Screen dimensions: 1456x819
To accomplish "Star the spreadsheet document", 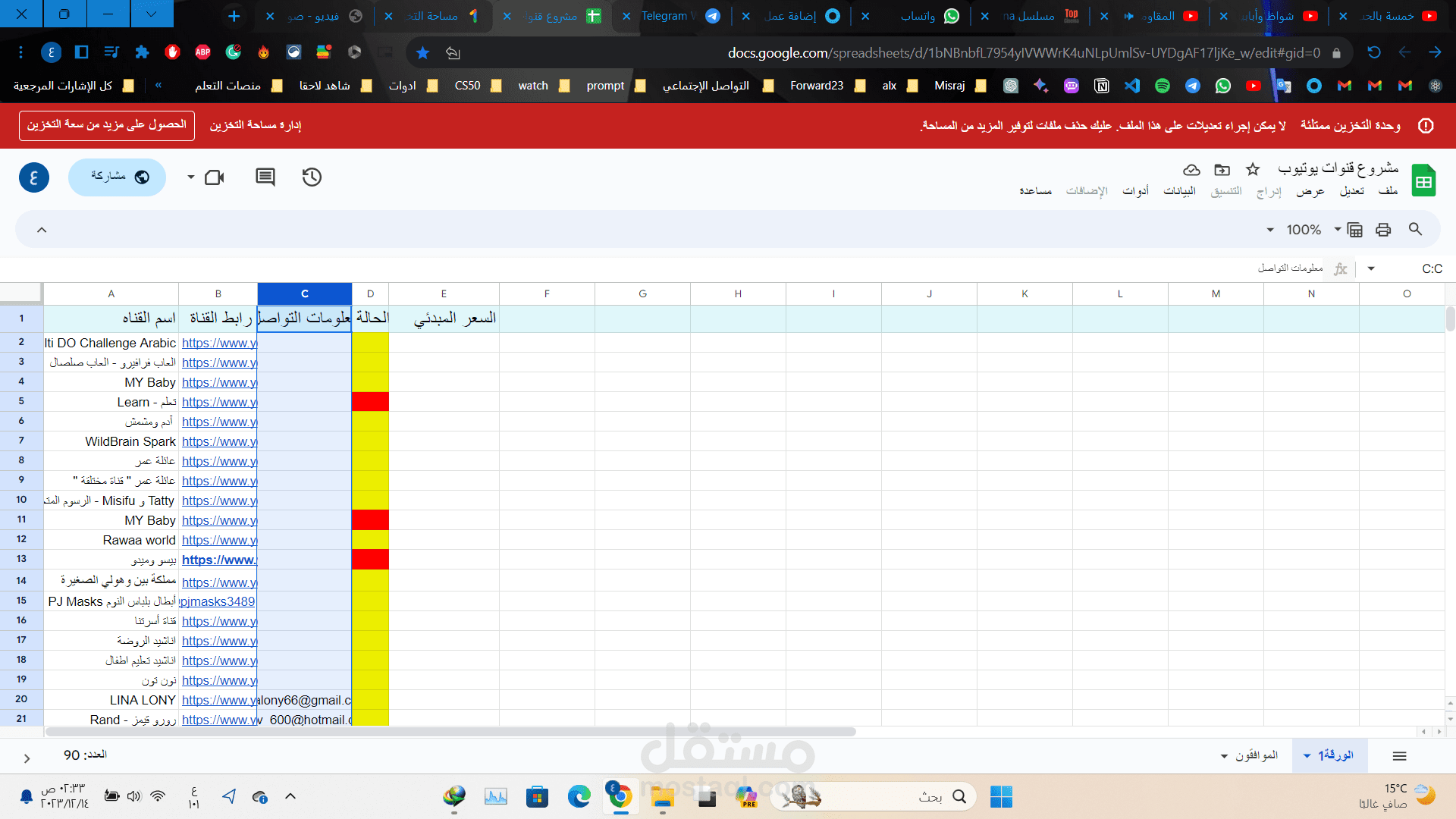I will [x=1253, y=169].
